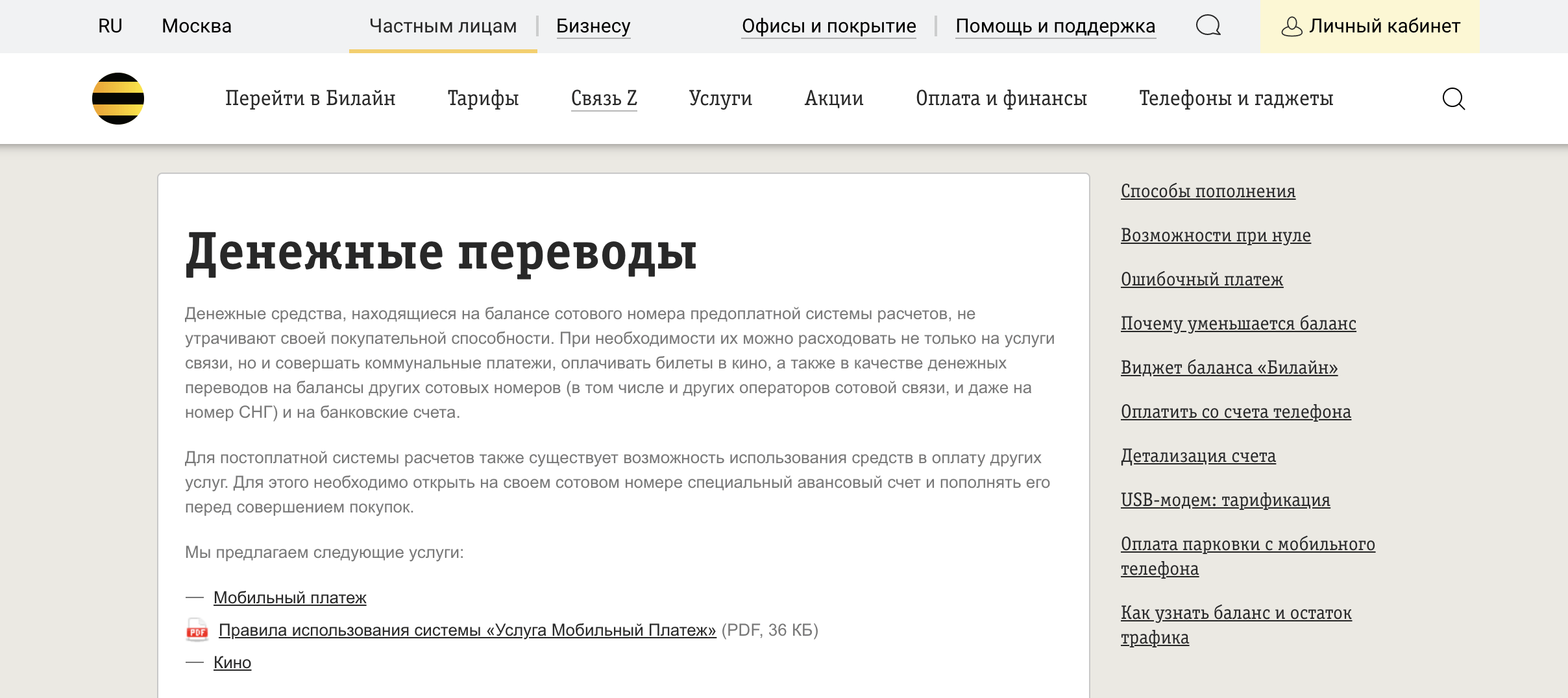1568x698 pixels.
Task: Open the Тарифы menu
Action: tap(483, 98)
